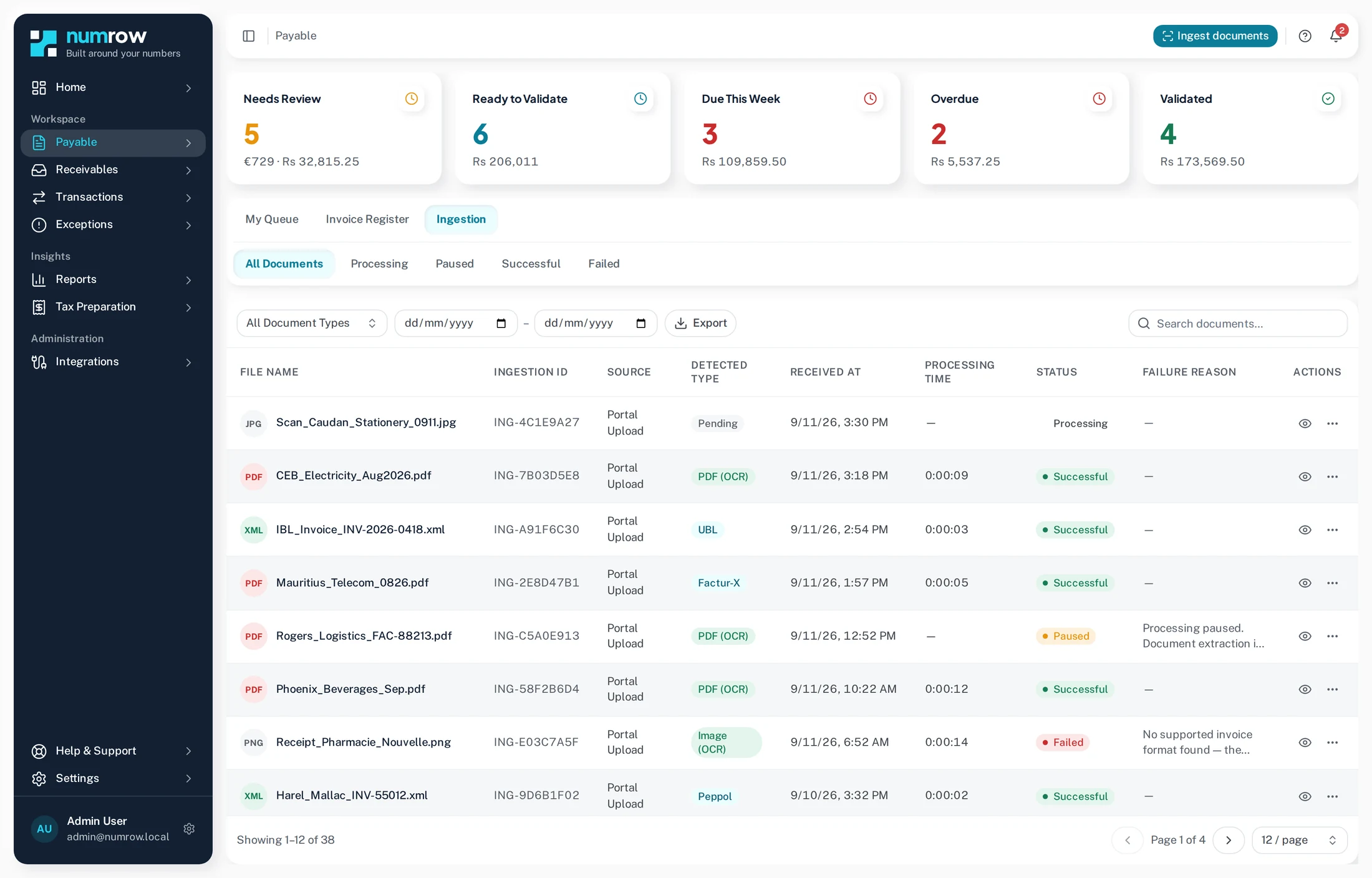The image size is (1372, 878).
Task: Open Help & Support
Action: 113,751
